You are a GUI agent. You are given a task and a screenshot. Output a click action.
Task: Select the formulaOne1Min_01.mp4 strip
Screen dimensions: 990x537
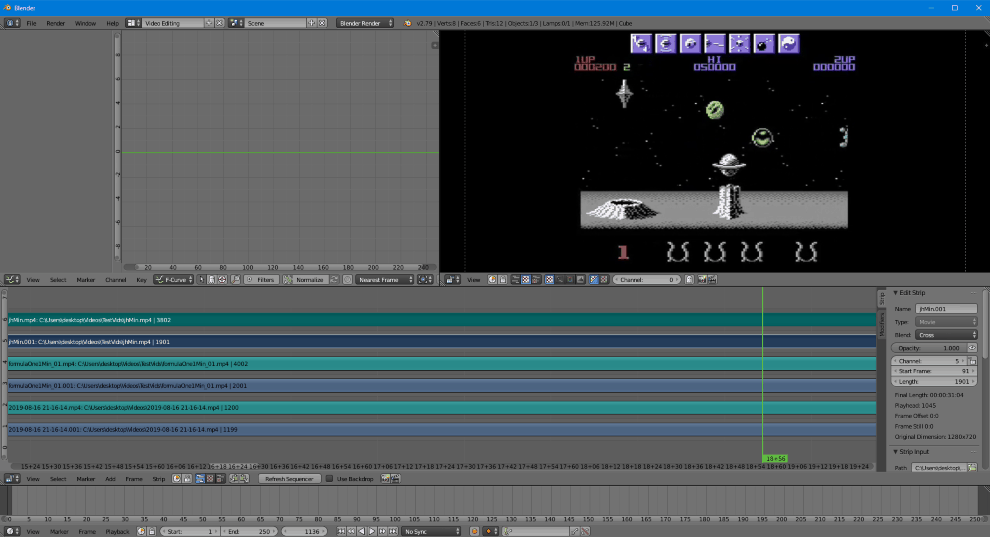[x=441, y=363]
